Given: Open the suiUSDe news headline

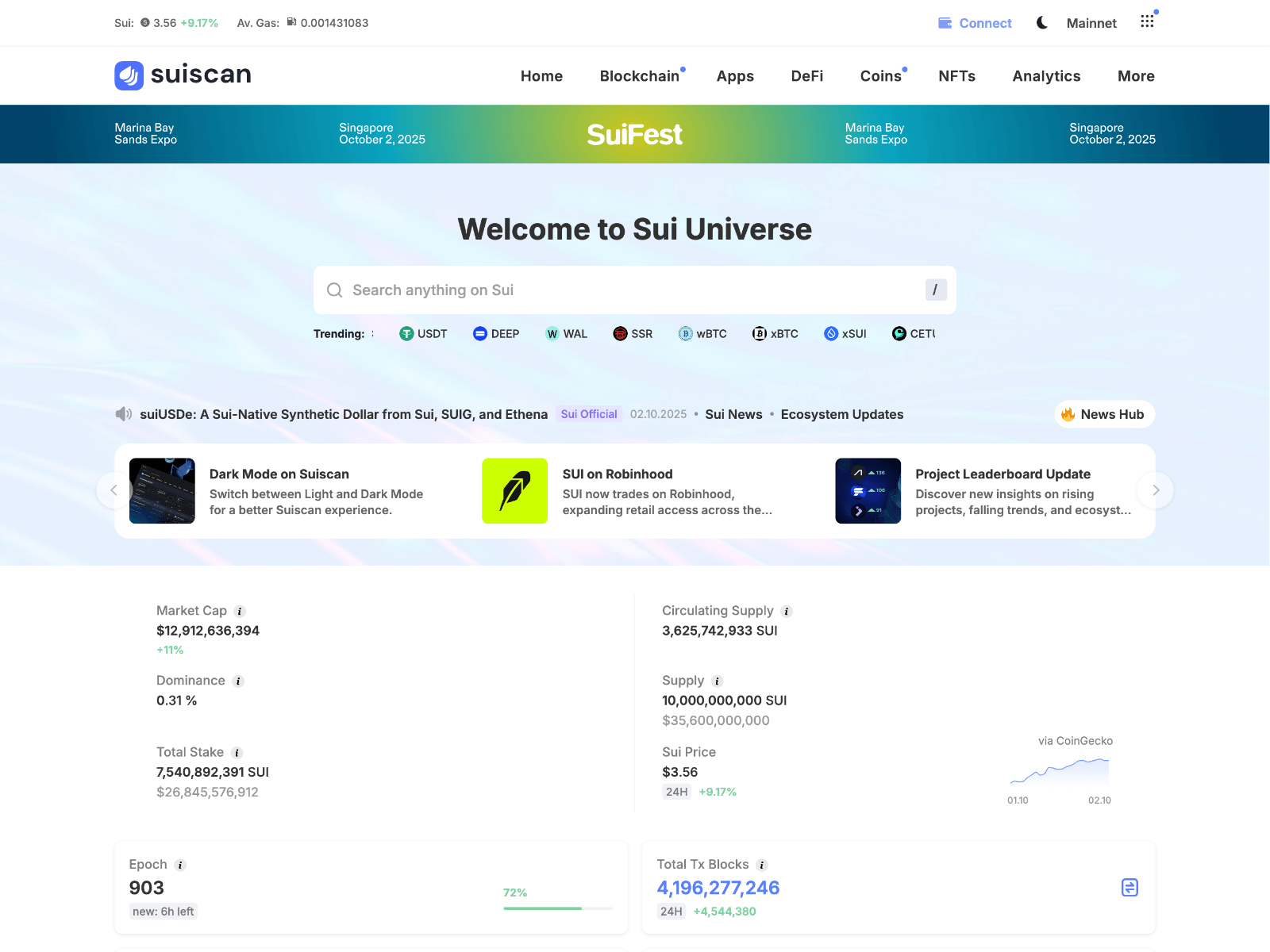Looking at the screenshot, I should click(344, 414).
